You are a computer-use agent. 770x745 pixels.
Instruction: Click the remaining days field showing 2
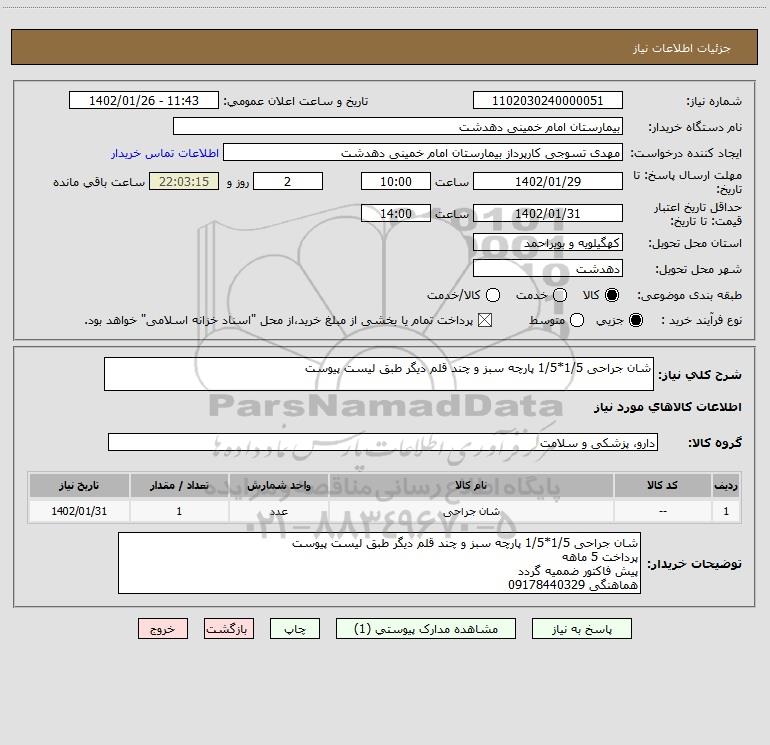[288, 181]
